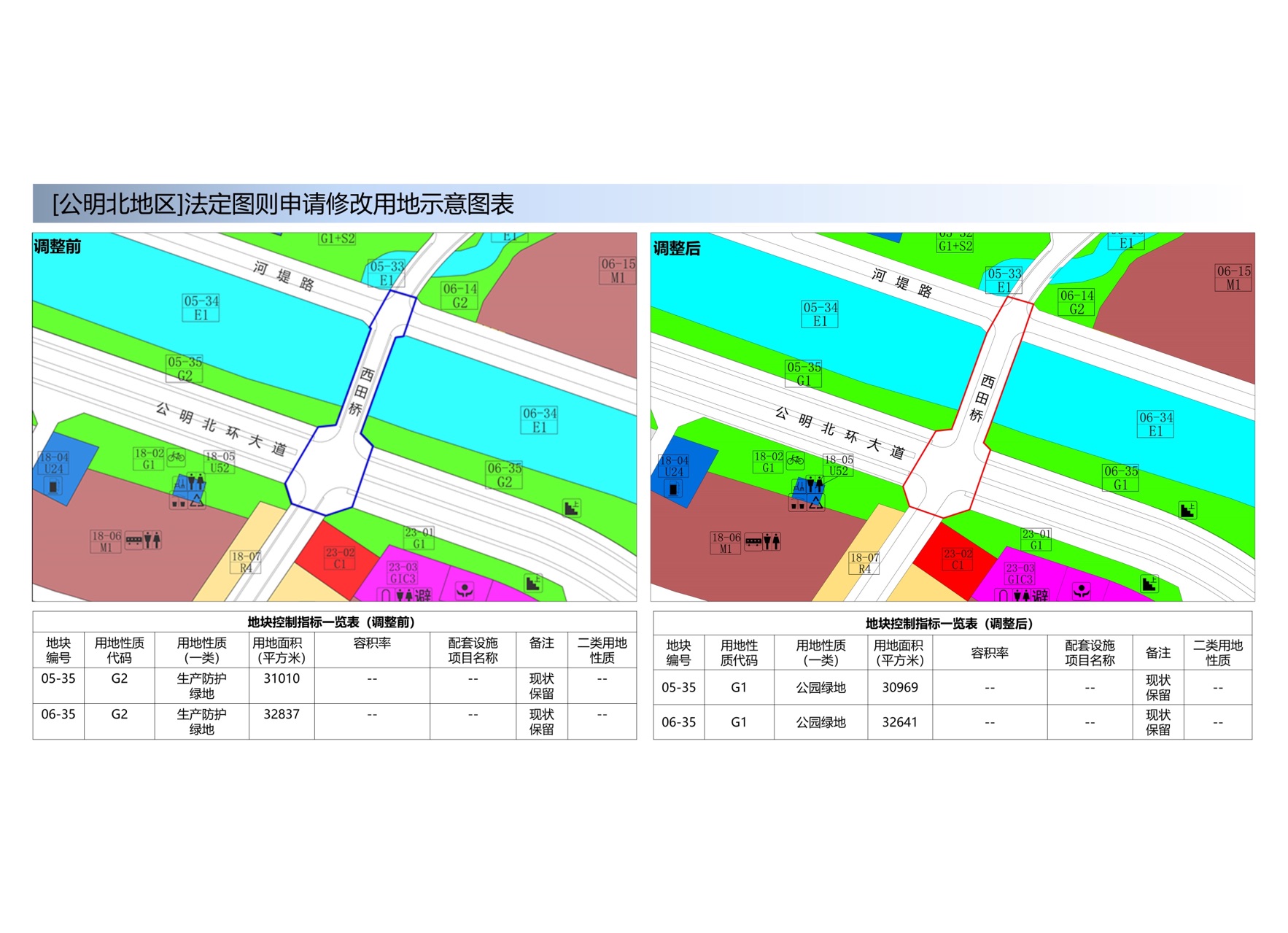Click the bicycle icon in the 调整前 map

pyautogui.click(x=176, y=457)
